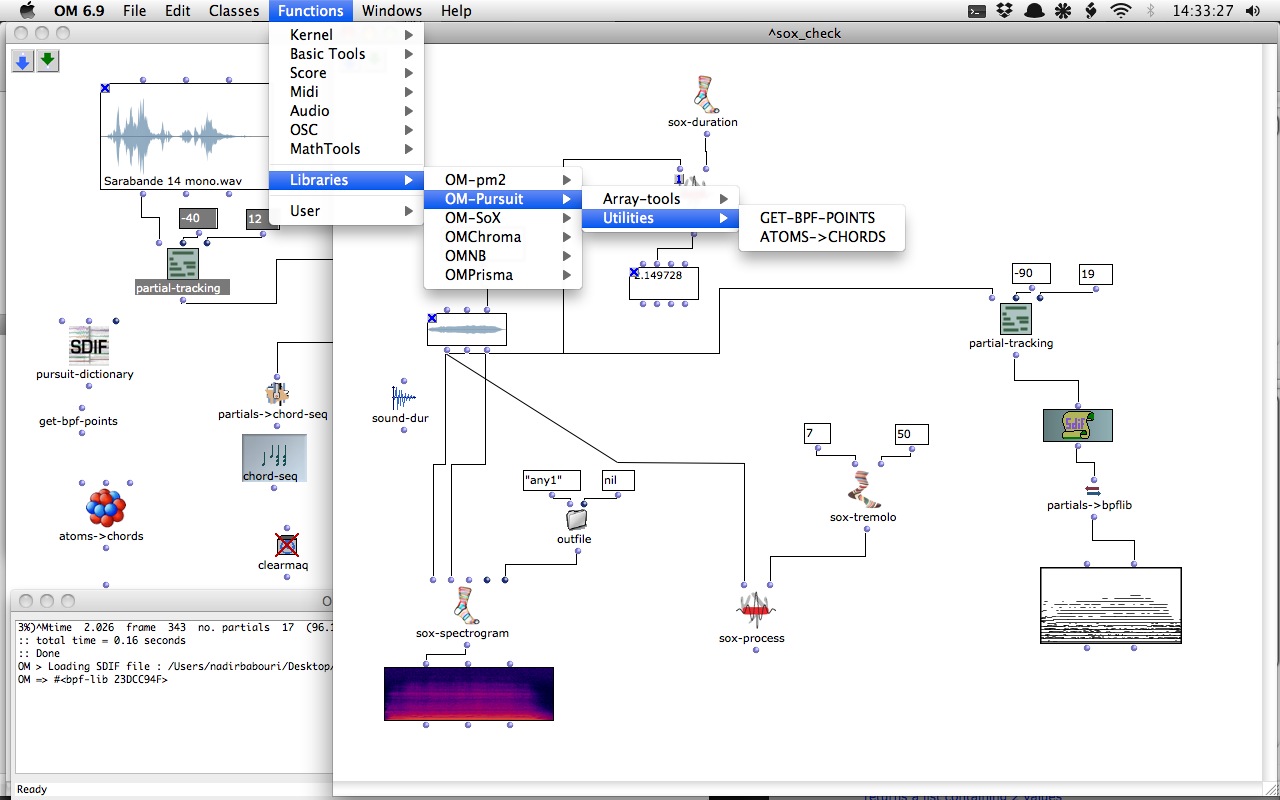Image resolution: width=1280 pixels, height=800 pixels.
Task: Open the Apple menu
Action: [x=27, y=11]
